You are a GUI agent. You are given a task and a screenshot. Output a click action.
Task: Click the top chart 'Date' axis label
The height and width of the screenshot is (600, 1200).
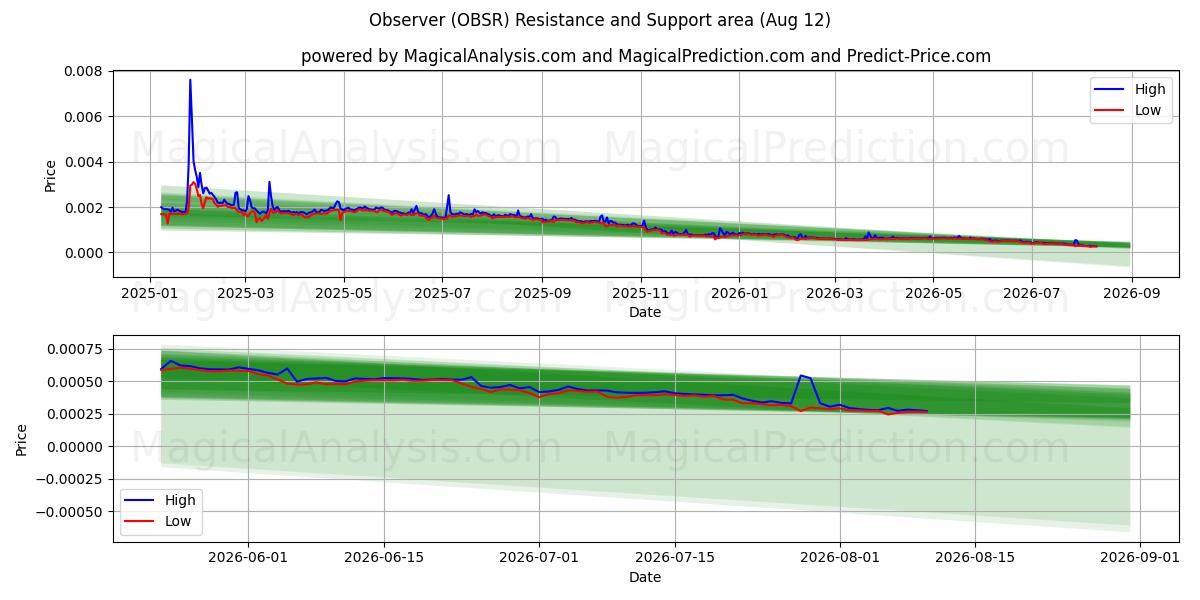(645, 312)
